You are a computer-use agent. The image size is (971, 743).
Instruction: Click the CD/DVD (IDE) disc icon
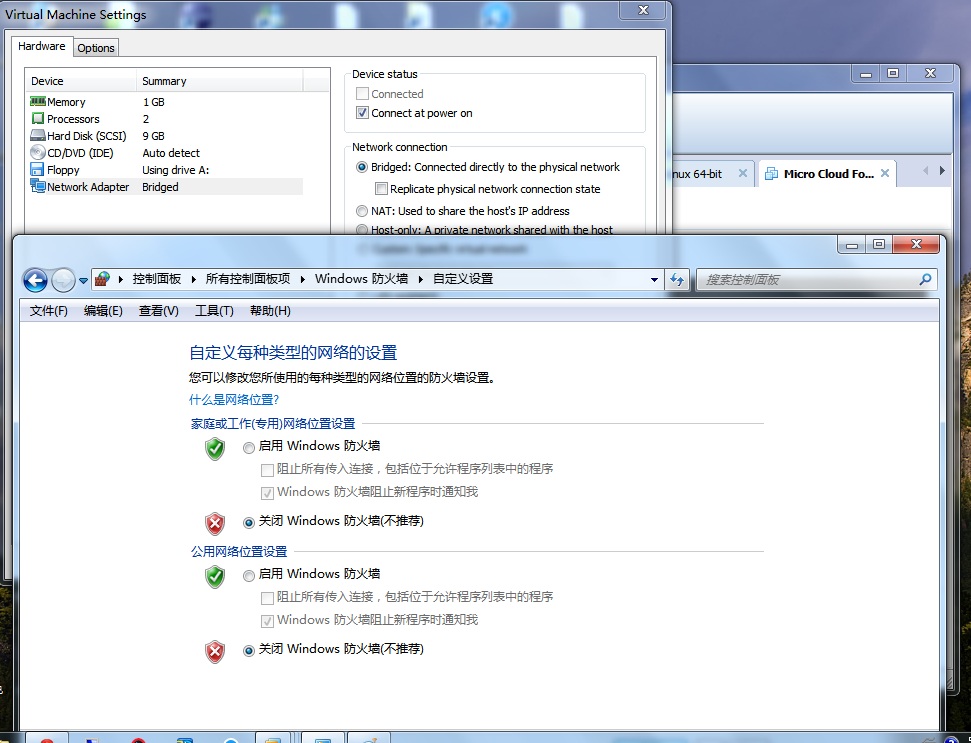coord(38,152)
